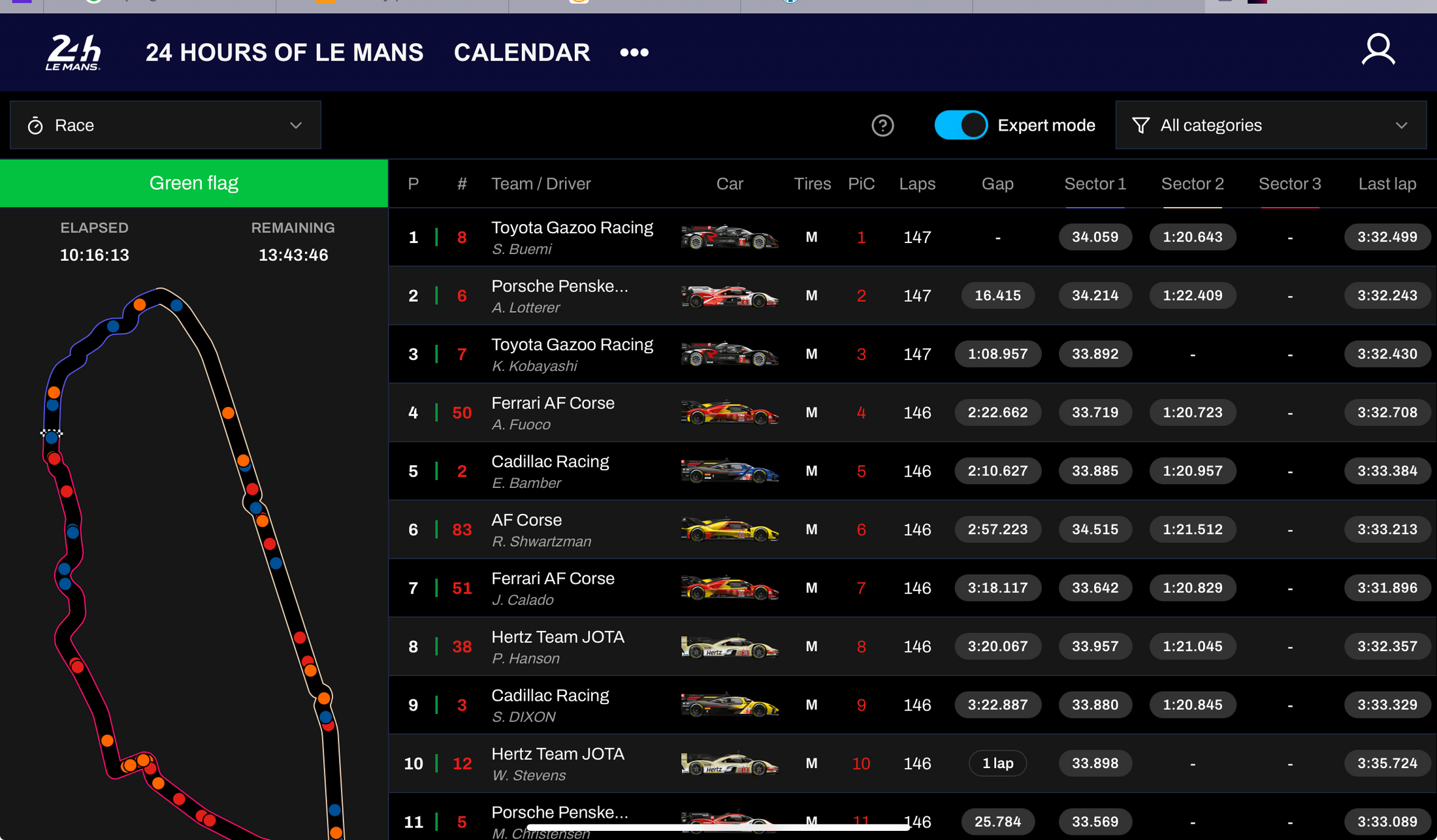Click the help question mark icon
This screenshot has width=1437, height=840.
point(882,125)
